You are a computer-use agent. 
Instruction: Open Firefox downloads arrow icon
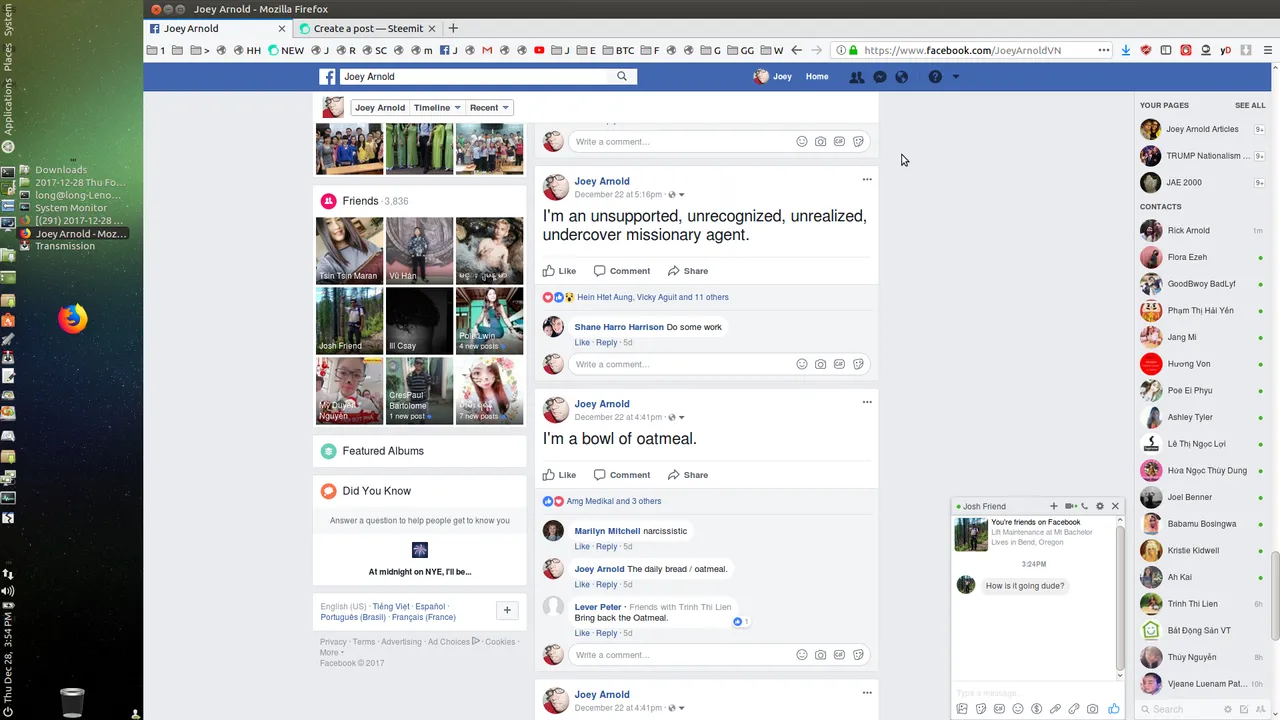click(1126, 50)
